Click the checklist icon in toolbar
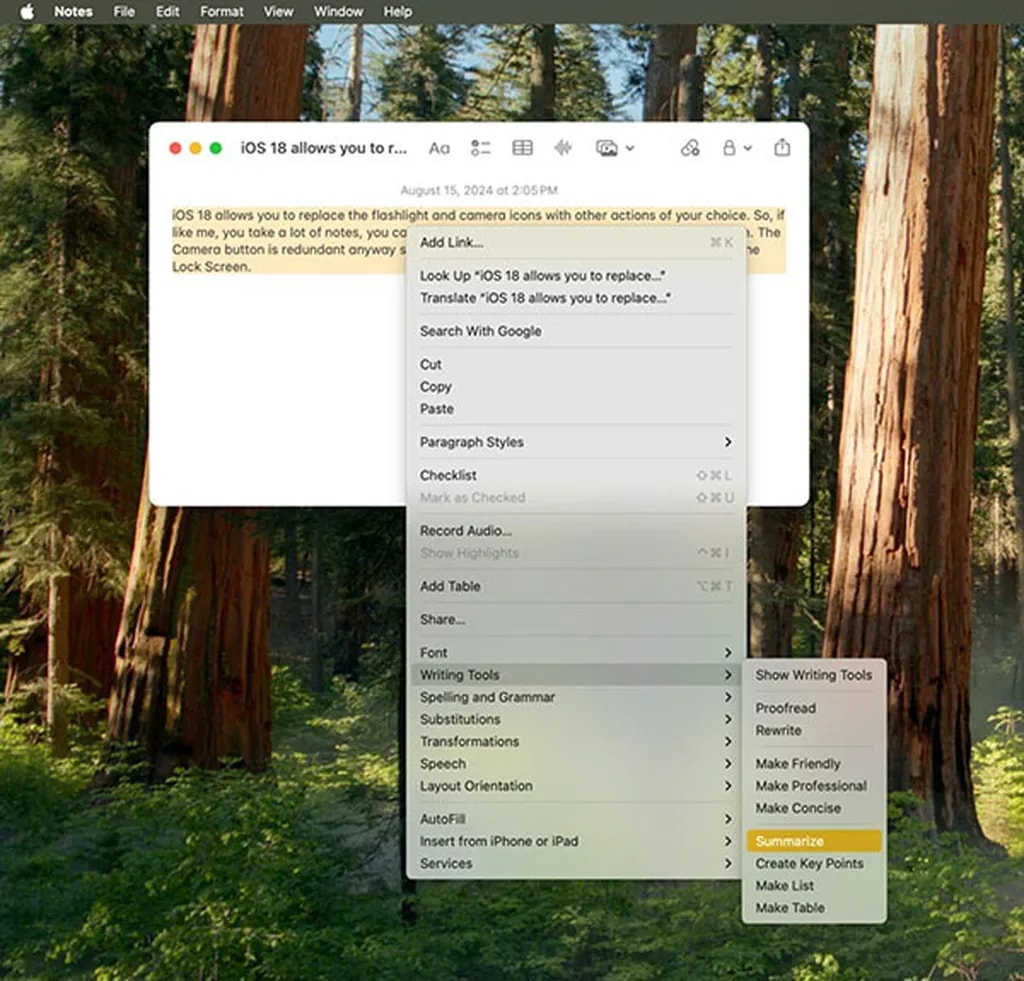This screenshot has height=981, width=1024. (x=481, y=148)
